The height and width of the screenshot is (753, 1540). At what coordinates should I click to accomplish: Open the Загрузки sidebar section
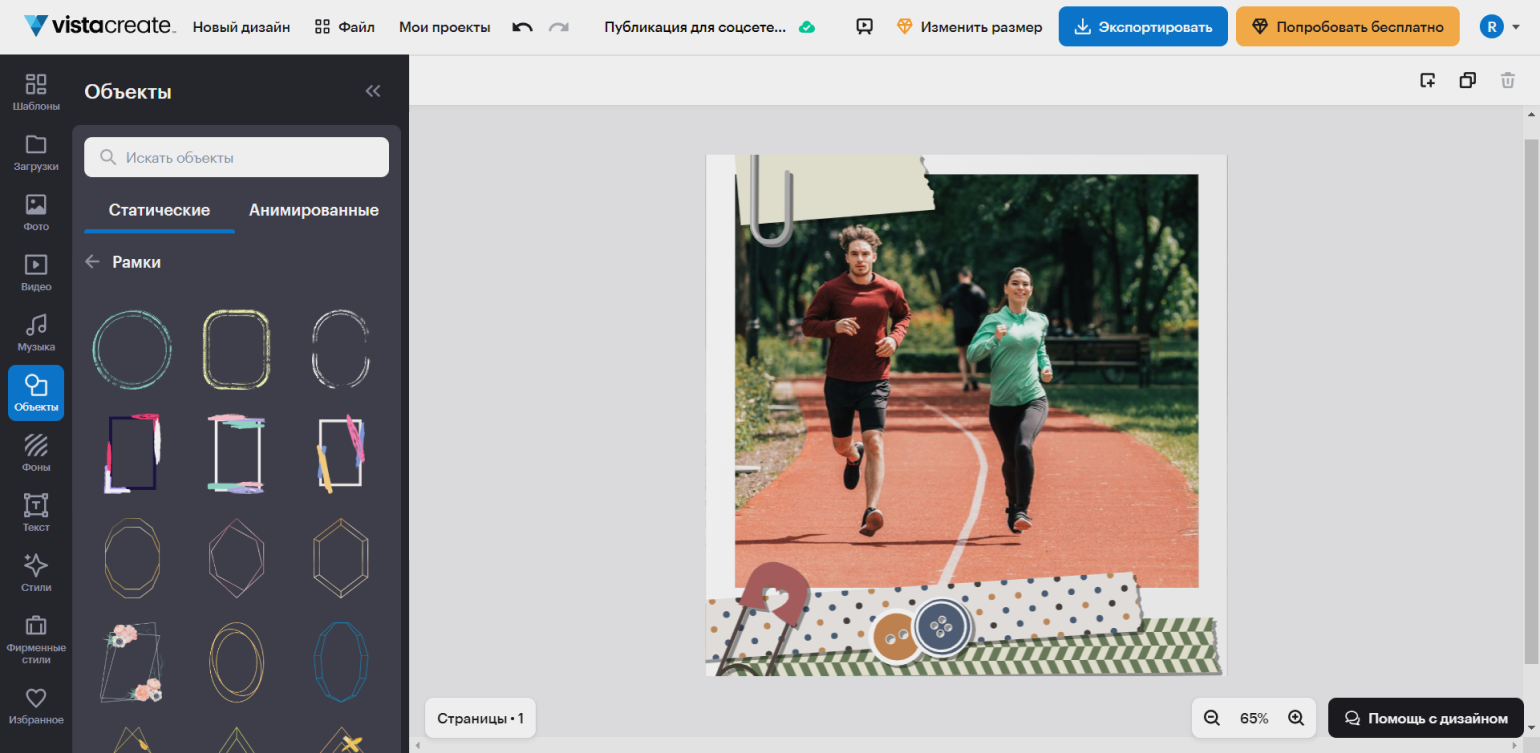coord(36,152)
